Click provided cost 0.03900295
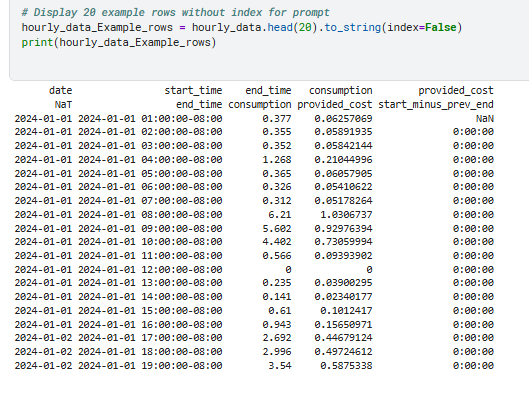The image size is (529, 394). [x=343, y=283]
